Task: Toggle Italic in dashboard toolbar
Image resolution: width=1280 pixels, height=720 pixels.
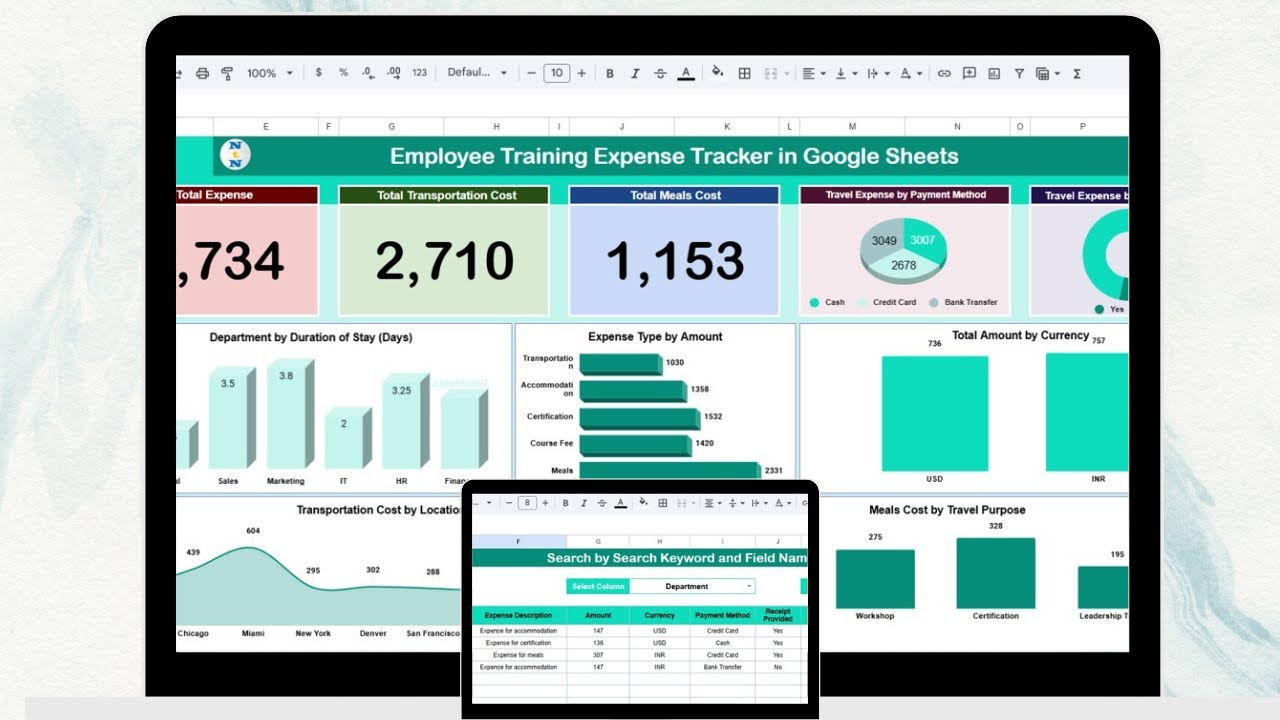Action: [x=635, y=73]
